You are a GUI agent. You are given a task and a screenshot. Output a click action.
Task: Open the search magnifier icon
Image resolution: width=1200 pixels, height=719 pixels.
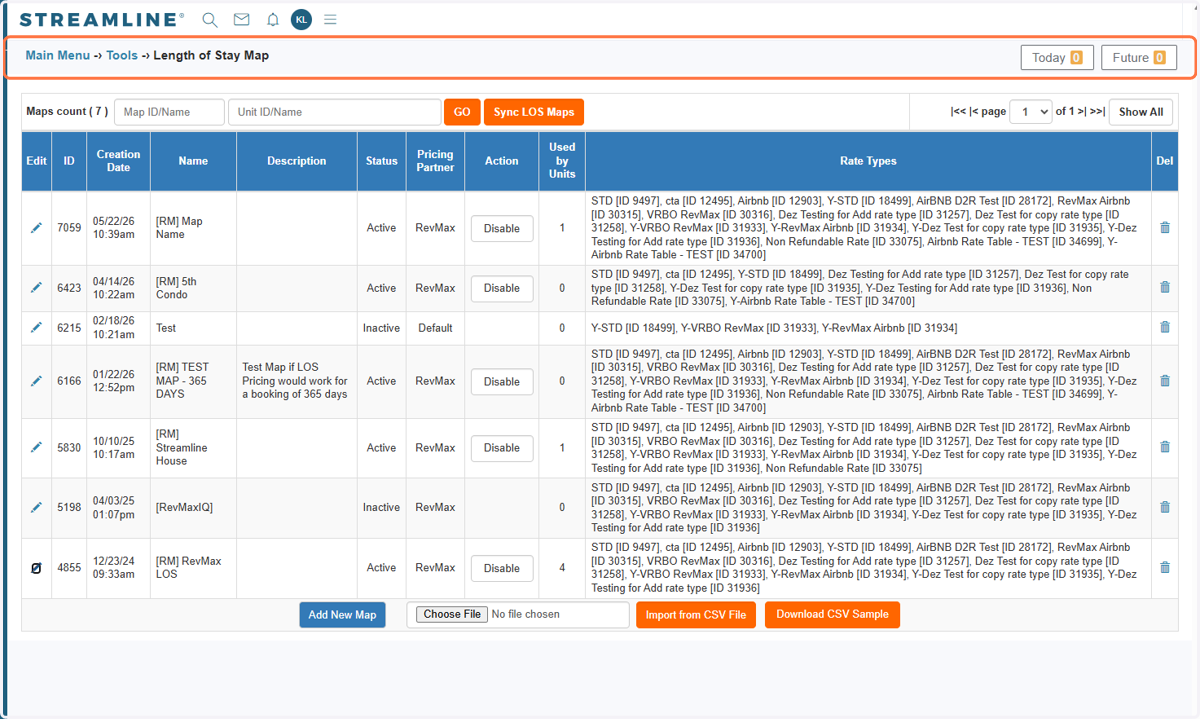(x=210, y=19)
